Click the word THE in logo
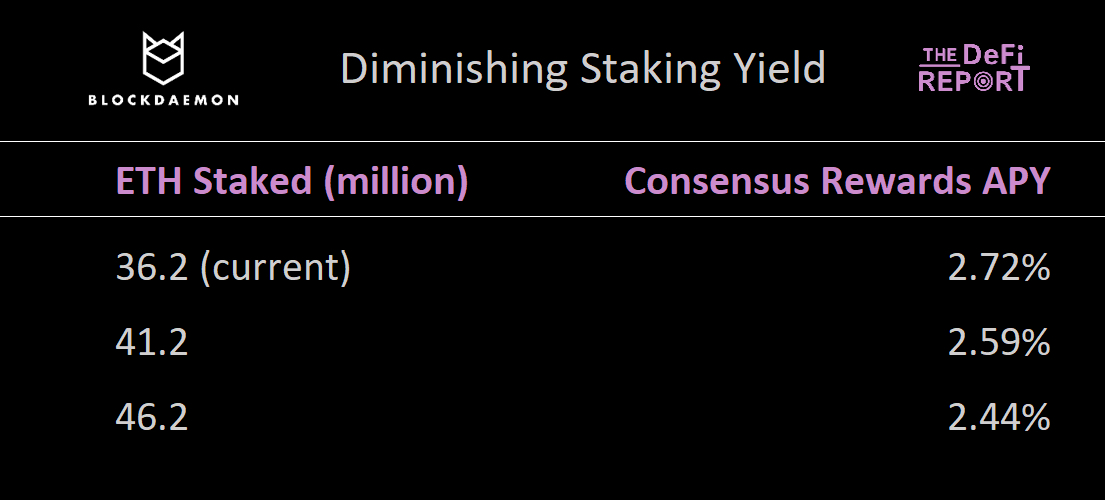 [x=938, y=54]
